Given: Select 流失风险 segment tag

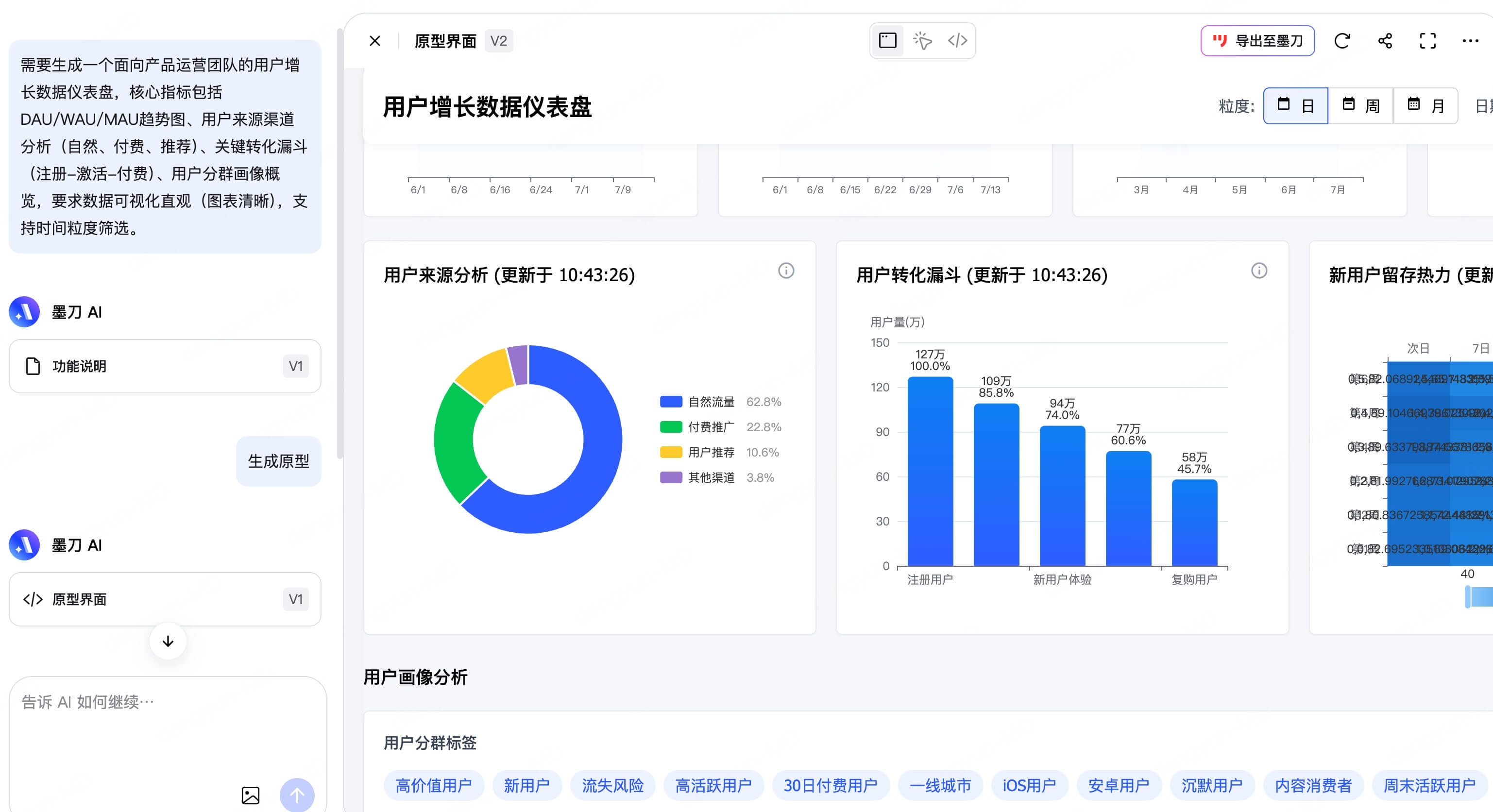Looking at the screenshot, I should point(612,785).
